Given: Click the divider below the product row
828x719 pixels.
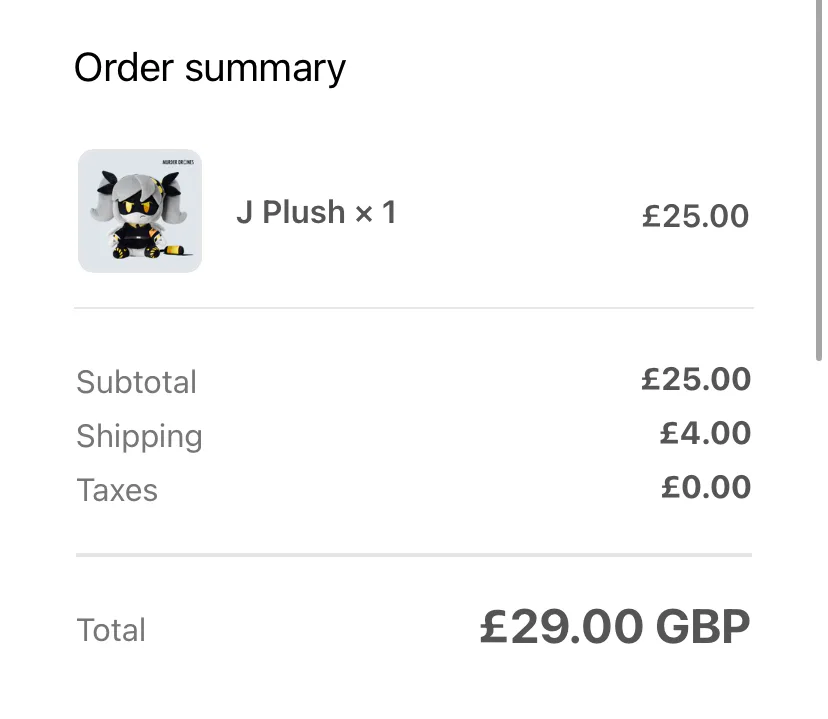Looking at the screenshot, I should (x=414, y=307).
